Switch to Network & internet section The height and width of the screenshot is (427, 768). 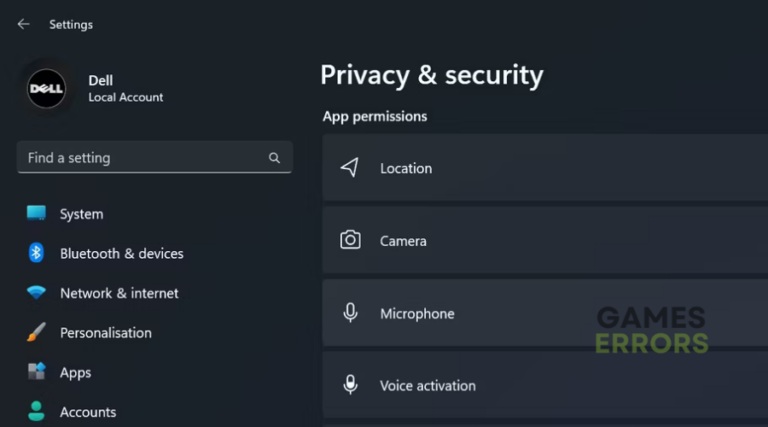click(x=119, y=293)
